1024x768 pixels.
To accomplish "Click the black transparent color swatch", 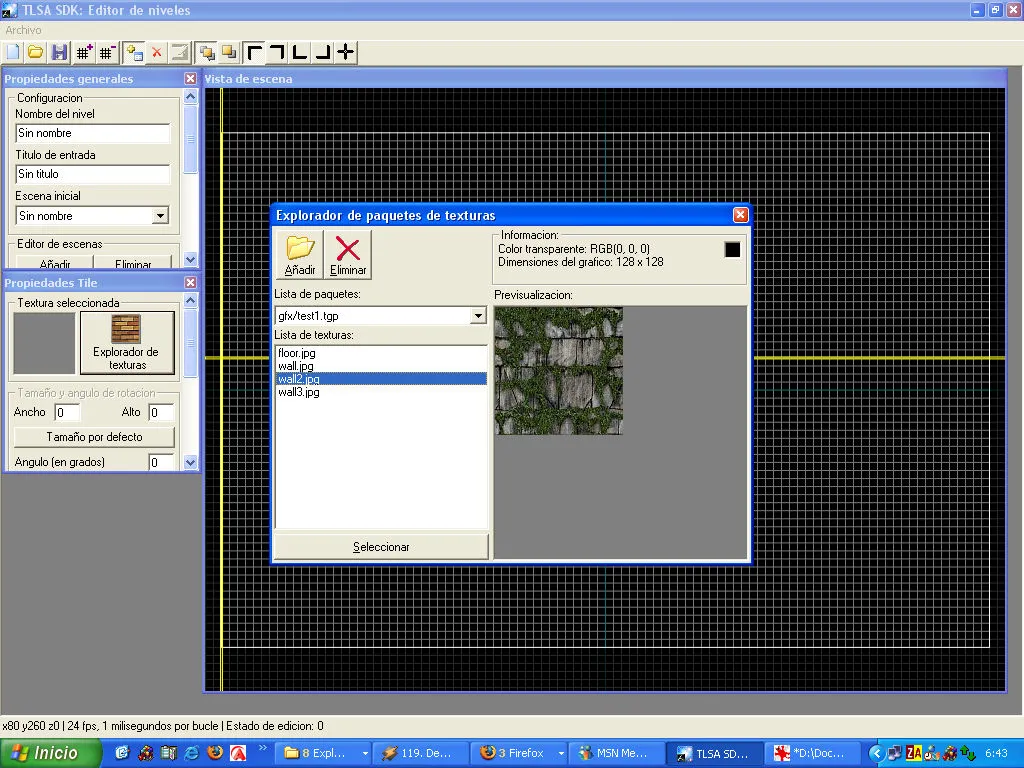I will (x=732, y=250).
